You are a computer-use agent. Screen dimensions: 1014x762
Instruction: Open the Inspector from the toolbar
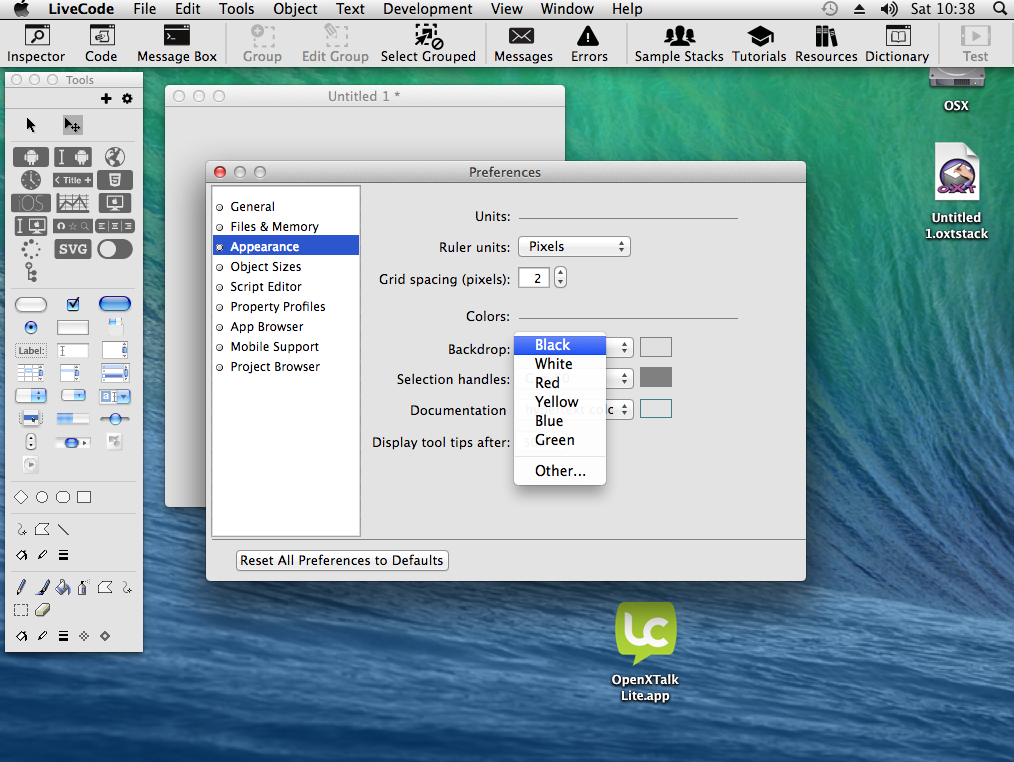point(36,43)
